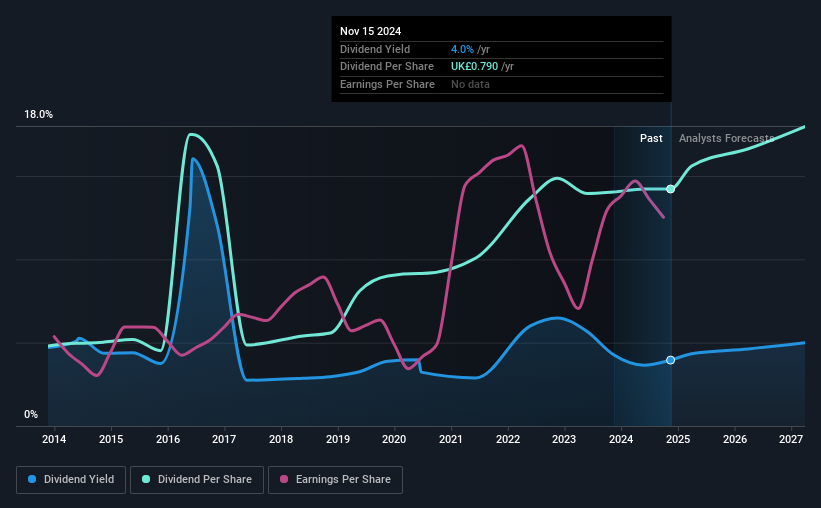Click the 2016 axis label
Image resolution: width=821 pixels, height=508 pixels.
(x=168, y=439)
